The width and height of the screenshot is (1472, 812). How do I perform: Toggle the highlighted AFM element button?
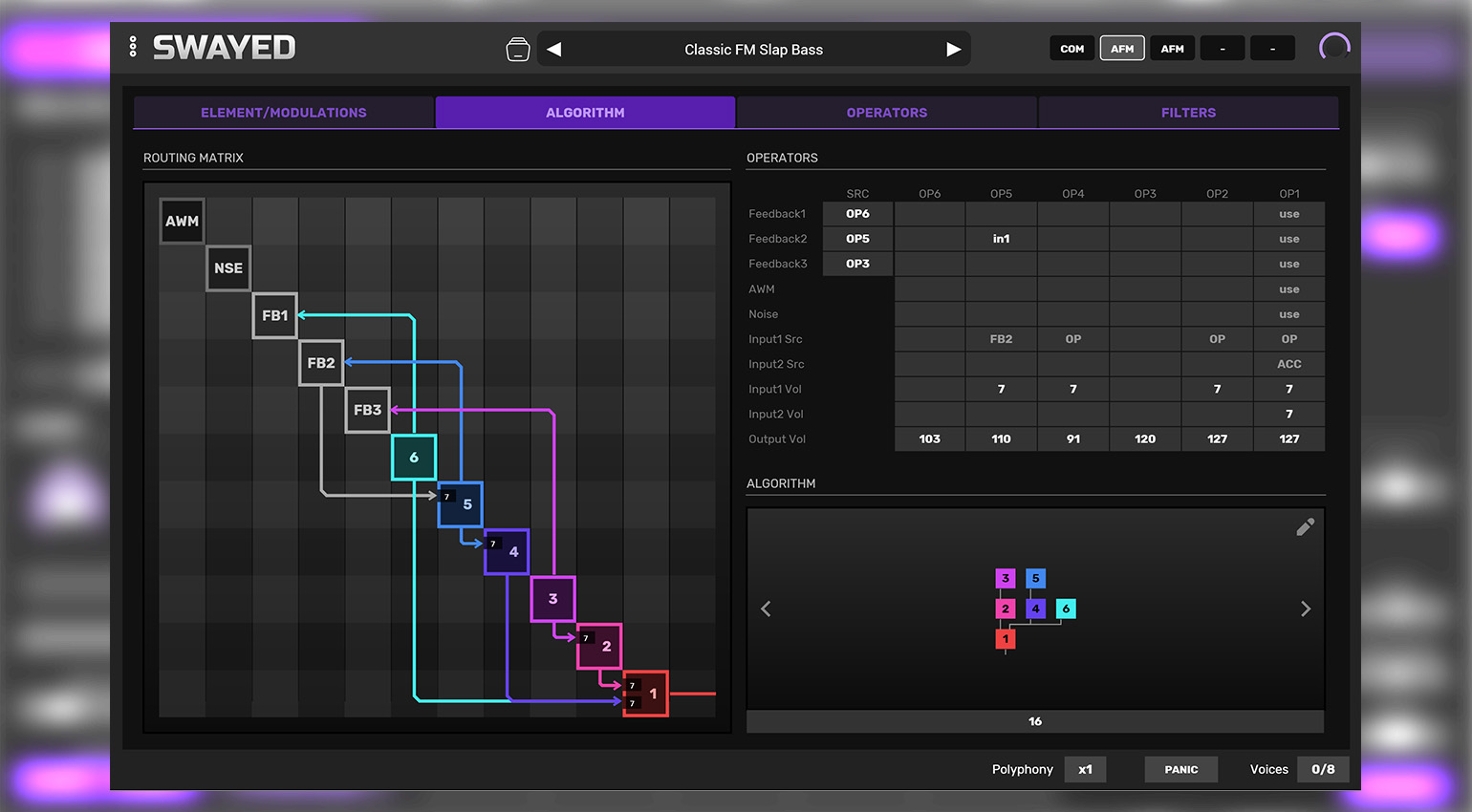point(1122,49)
